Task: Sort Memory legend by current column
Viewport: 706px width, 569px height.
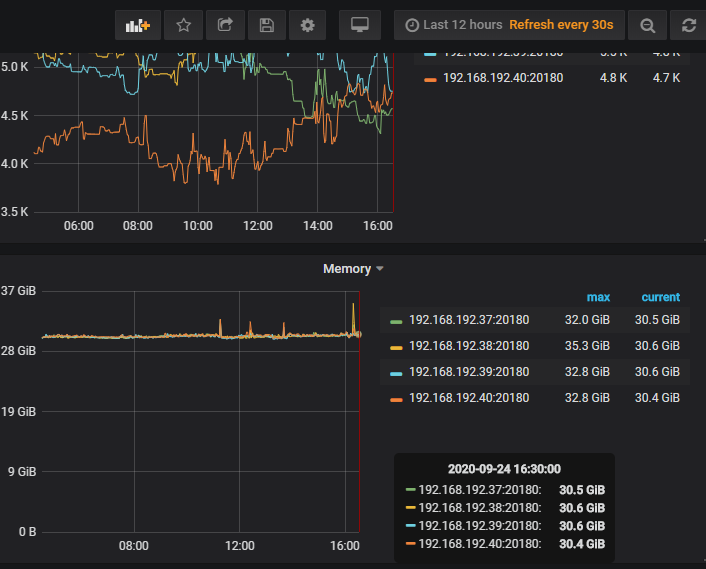Action: [x=660, y=297]
